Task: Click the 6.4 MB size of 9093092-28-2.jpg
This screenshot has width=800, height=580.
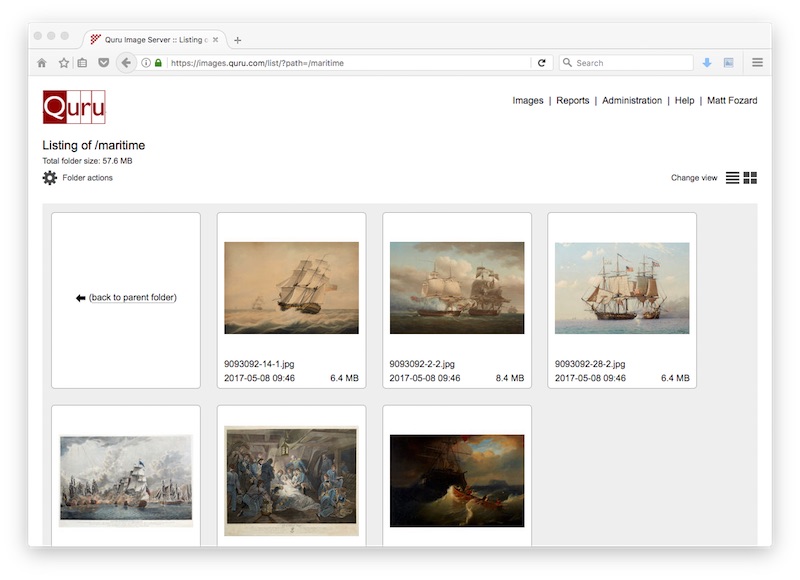Action: pos(675,378)
